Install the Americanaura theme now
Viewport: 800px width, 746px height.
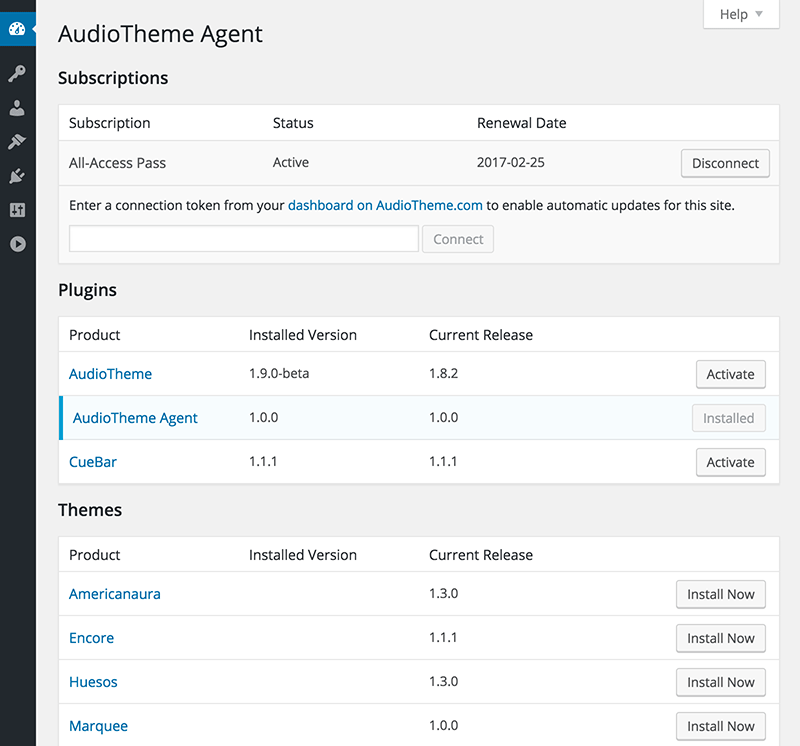tap(720, 594)
